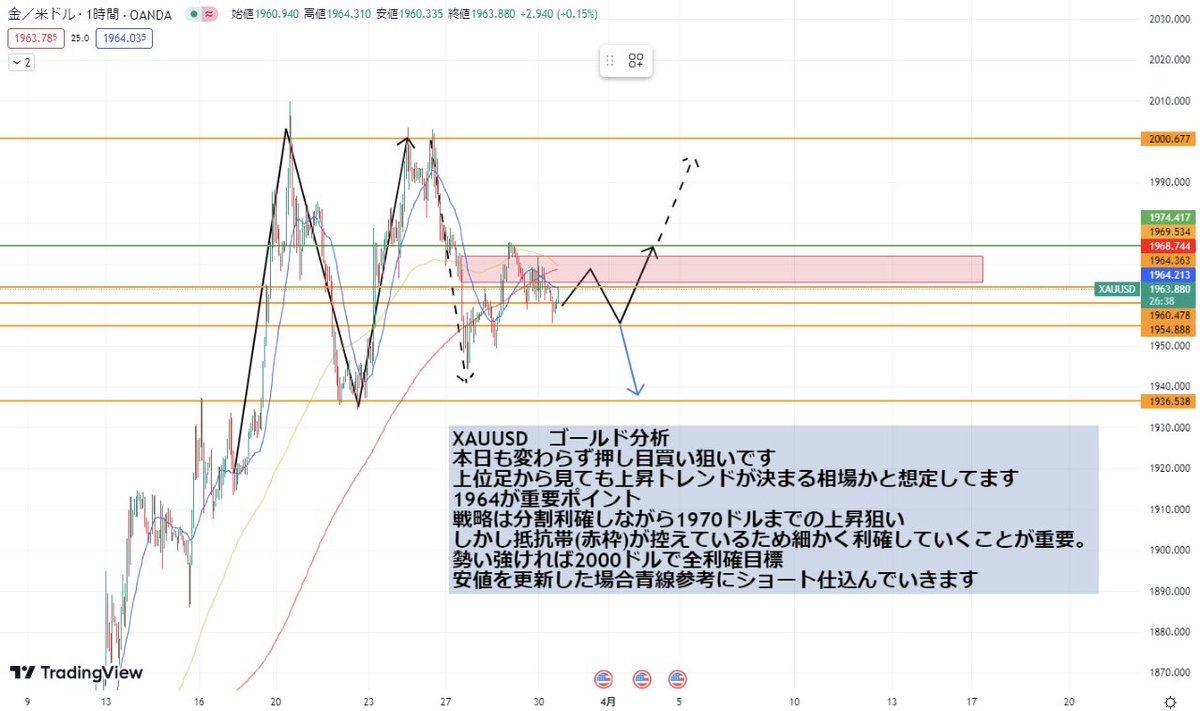Screen dimensions: 1200x711
Task: Click the red sell price 1963.785 button
Action: click(34, 39)
